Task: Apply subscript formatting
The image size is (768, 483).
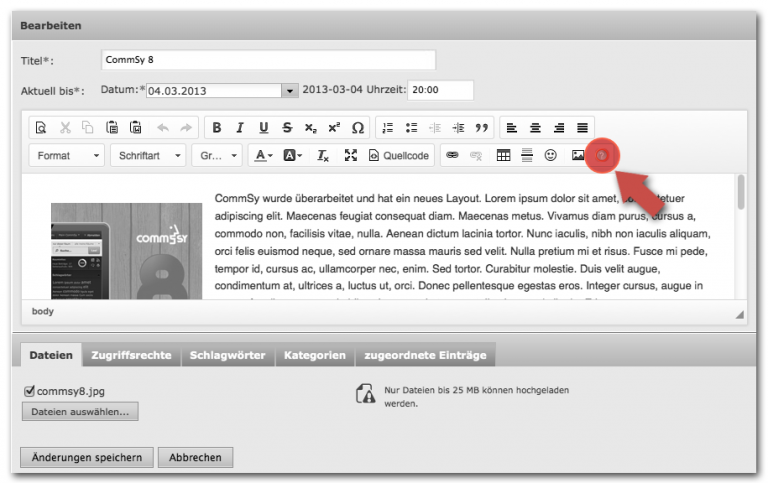Action: 311,128
